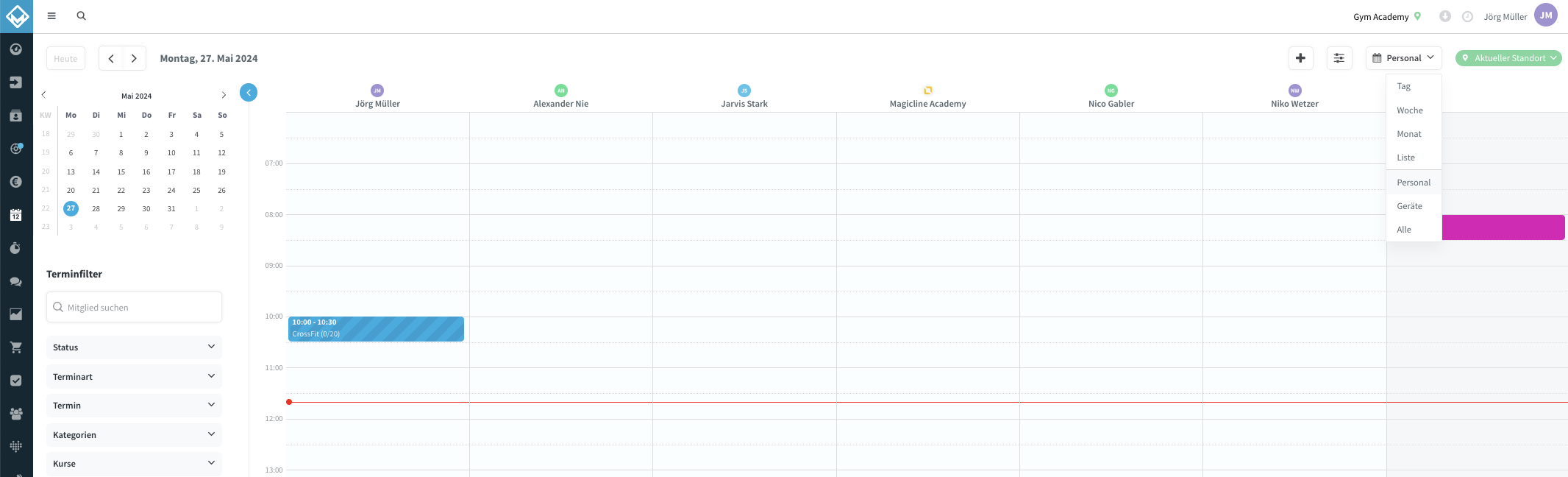
Task: Open the target icon with notification dot
Action: click(x=16, y=149)
